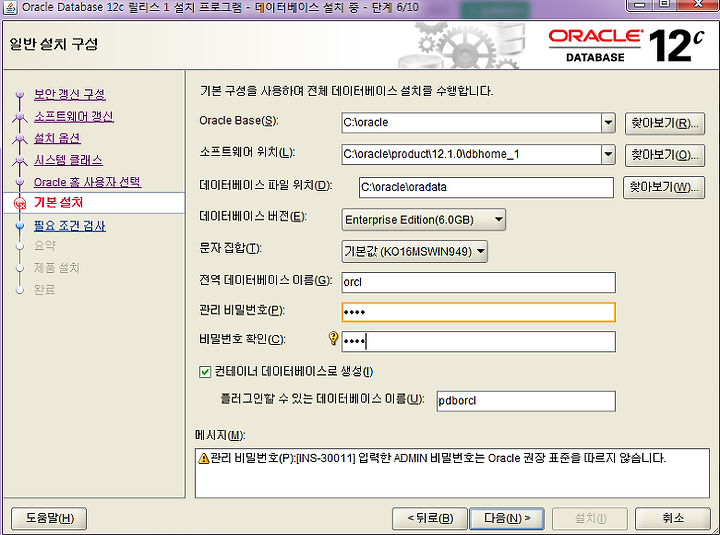Viewport: 720px width, 535px height.
Task: Click the 도움말(H) help button
Action: click(x=49, y=518)
